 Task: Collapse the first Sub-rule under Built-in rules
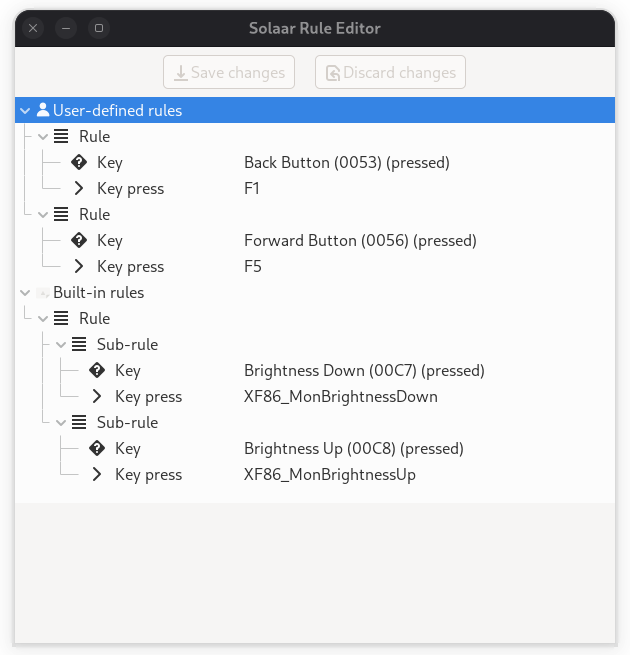coord(61,344)
